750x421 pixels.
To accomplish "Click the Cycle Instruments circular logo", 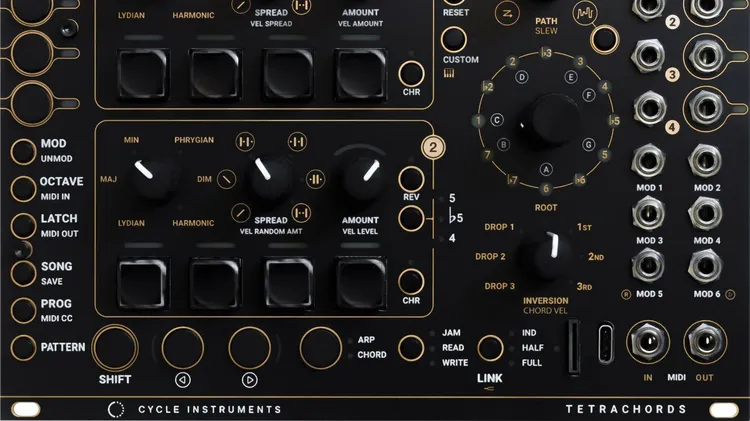I will coord(116,410).
